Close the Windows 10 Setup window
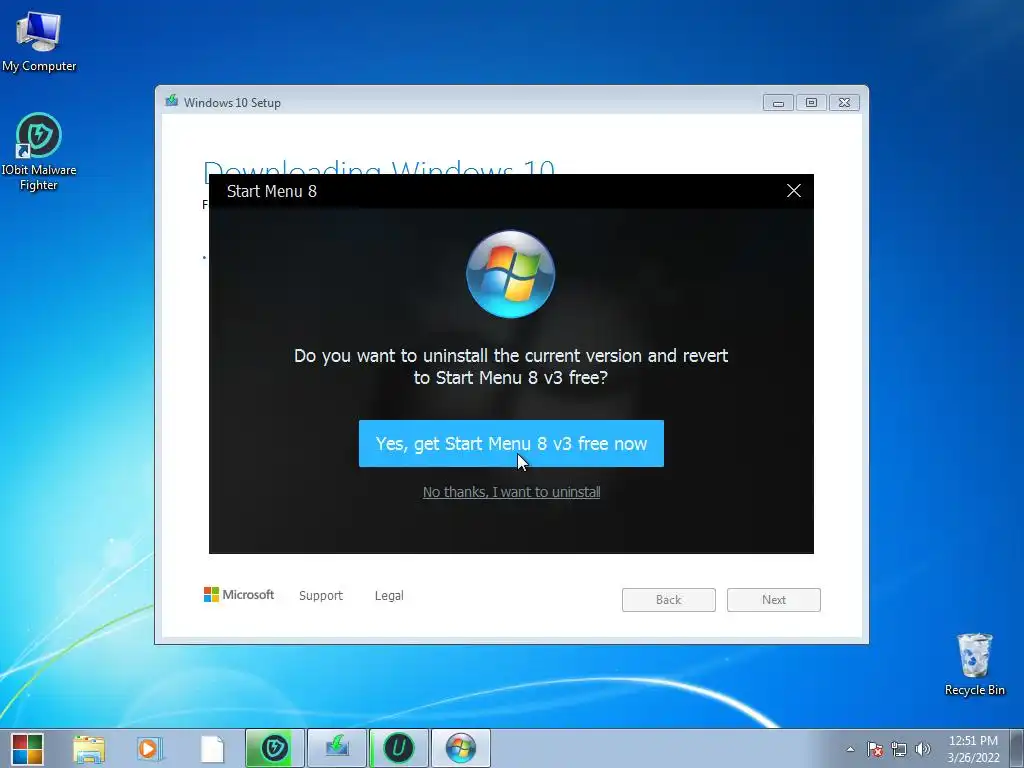This screenshot has width=1024, height=768. point(844,103)
